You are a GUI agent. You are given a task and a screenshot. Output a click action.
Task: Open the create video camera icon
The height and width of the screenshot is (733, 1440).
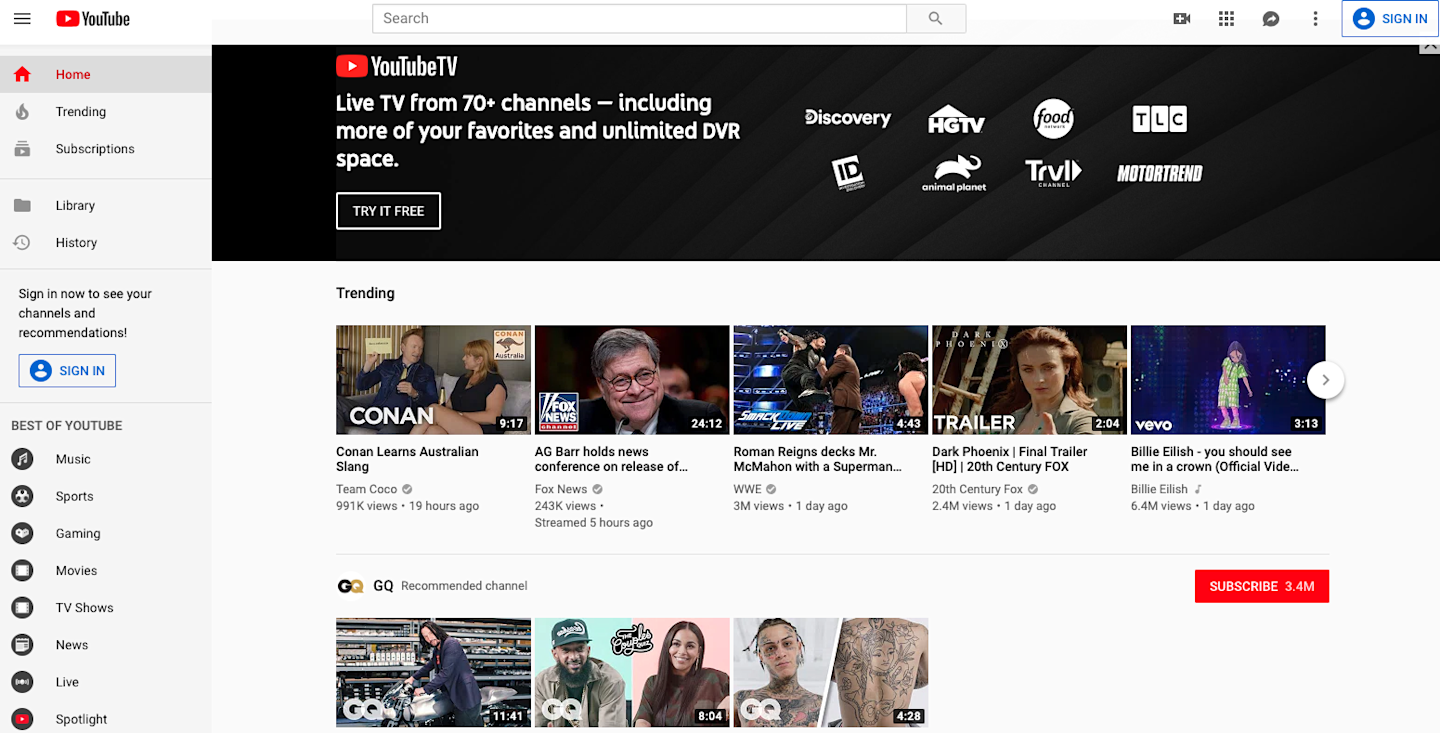pyautogui.click(x=1182, y=19)
